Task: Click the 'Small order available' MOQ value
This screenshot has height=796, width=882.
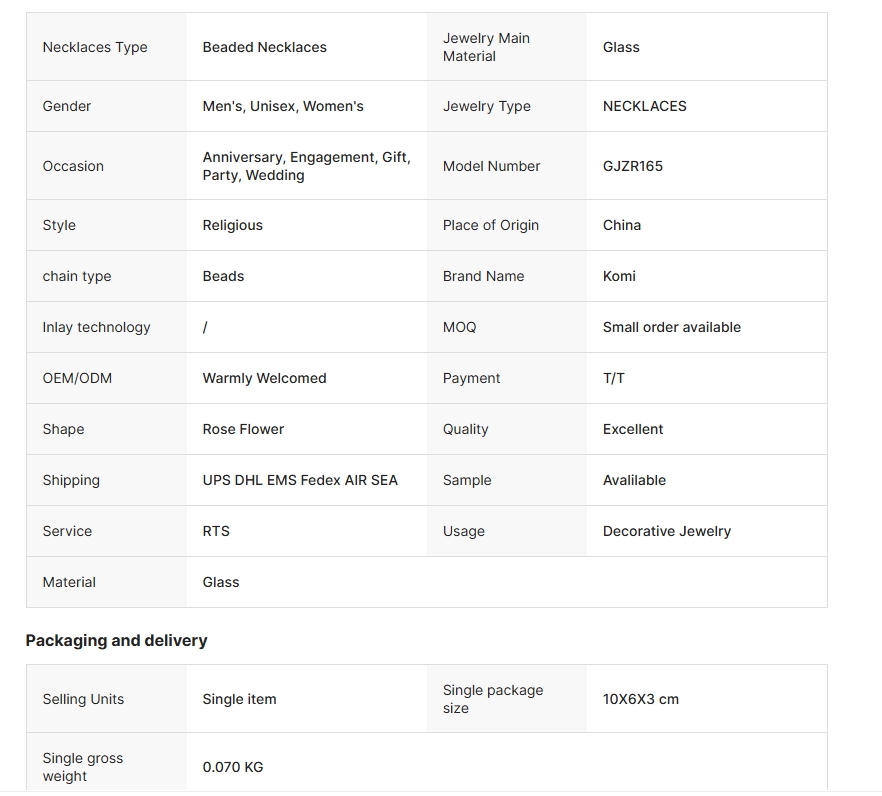Action: 671,327
